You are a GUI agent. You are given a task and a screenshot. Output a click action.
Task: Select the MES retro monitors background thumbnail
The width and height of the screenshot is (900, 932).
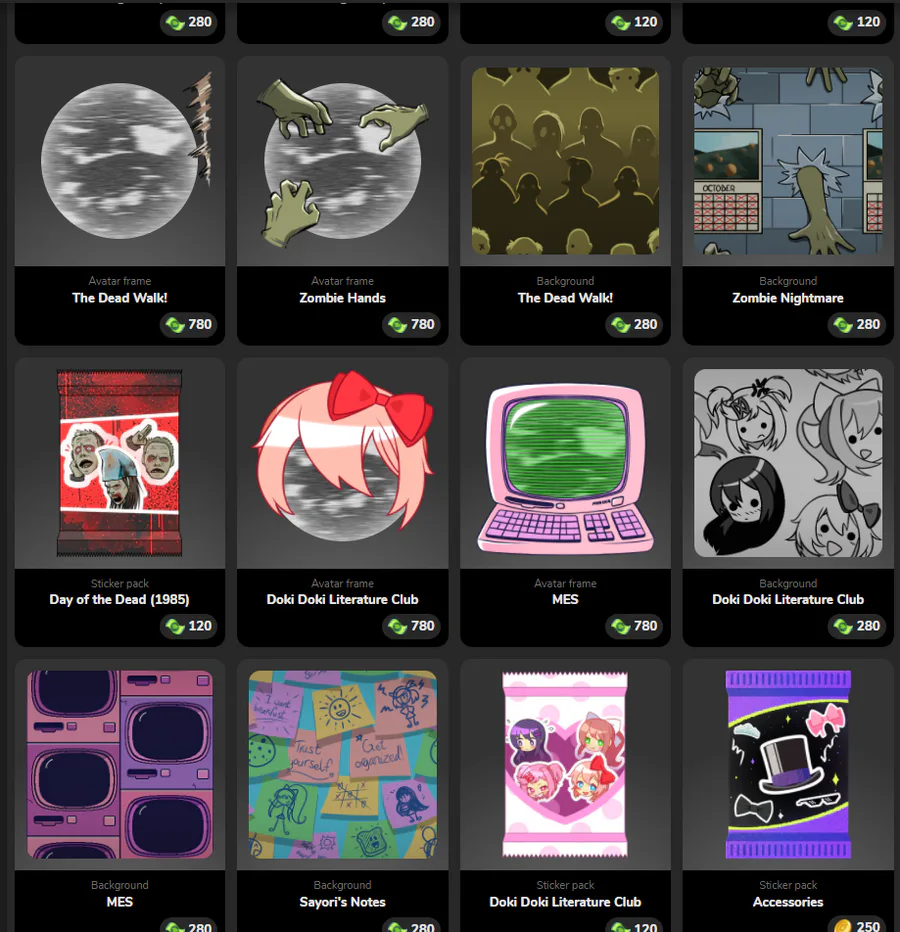point(119,764)
